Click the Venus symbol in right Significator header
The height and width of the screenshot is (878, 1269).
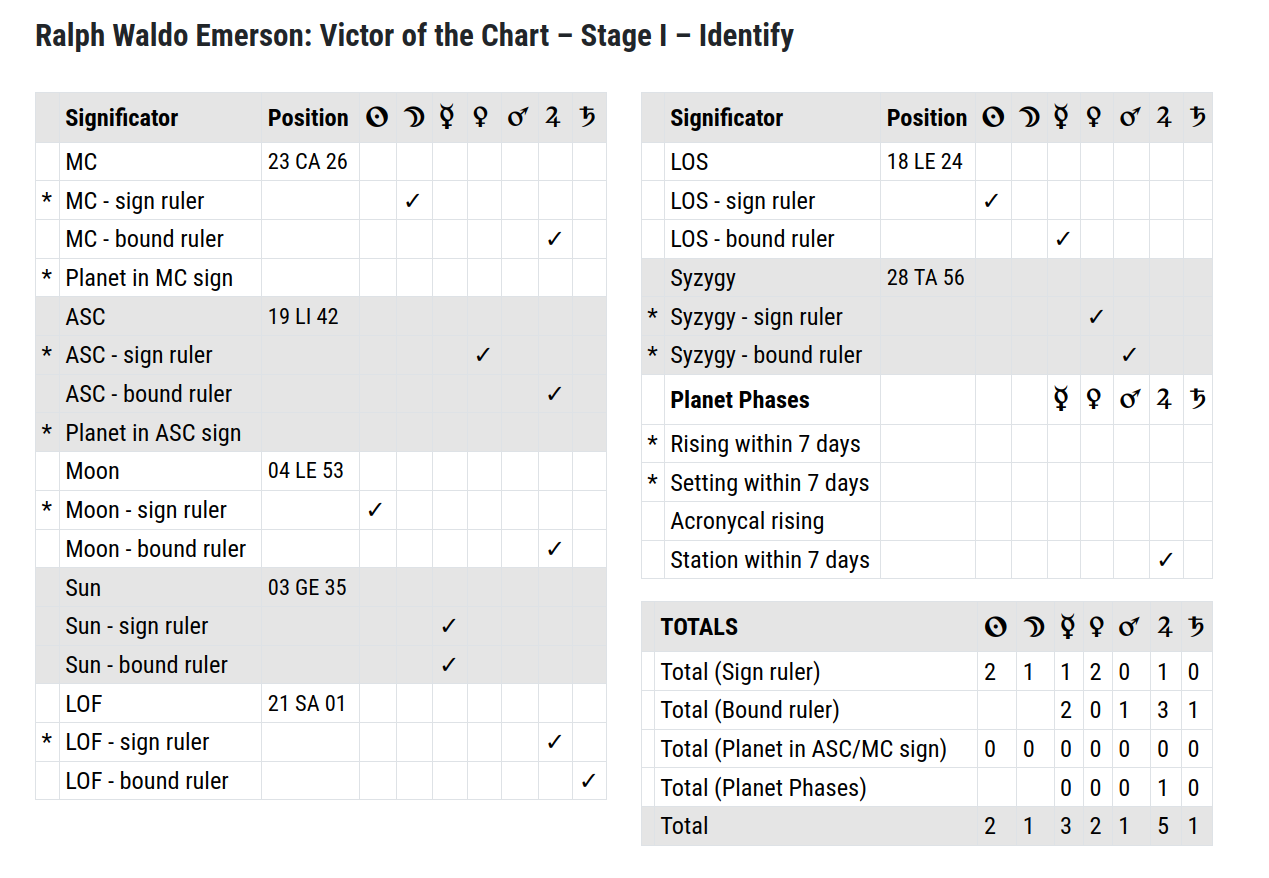(x=1094, y=118)
